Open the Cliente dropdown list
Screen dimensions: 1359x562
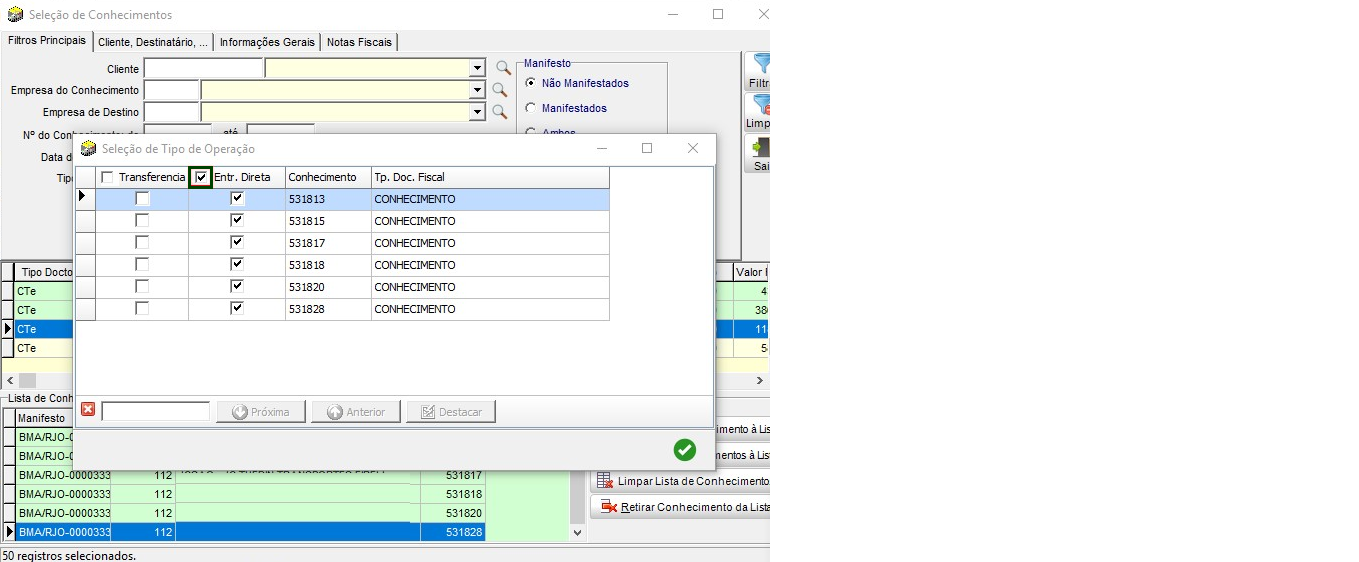pos(477,68)
